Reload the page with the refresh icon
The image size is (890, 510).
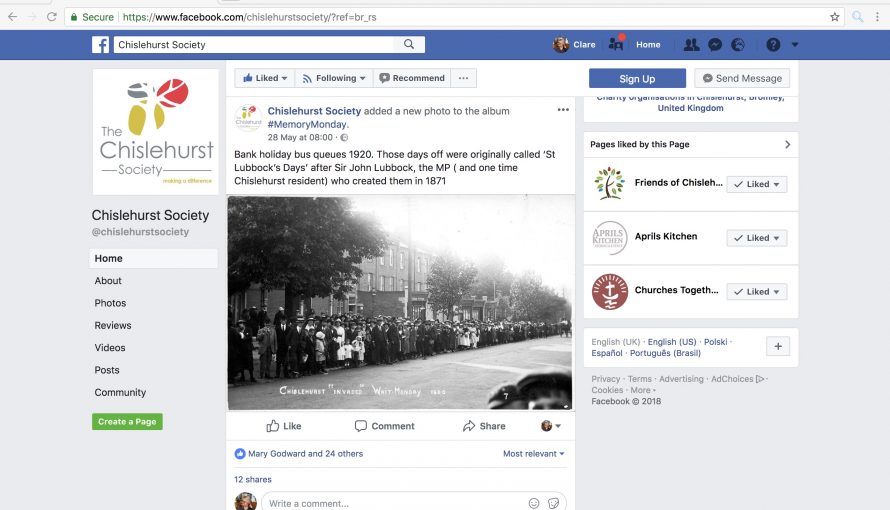52,17
